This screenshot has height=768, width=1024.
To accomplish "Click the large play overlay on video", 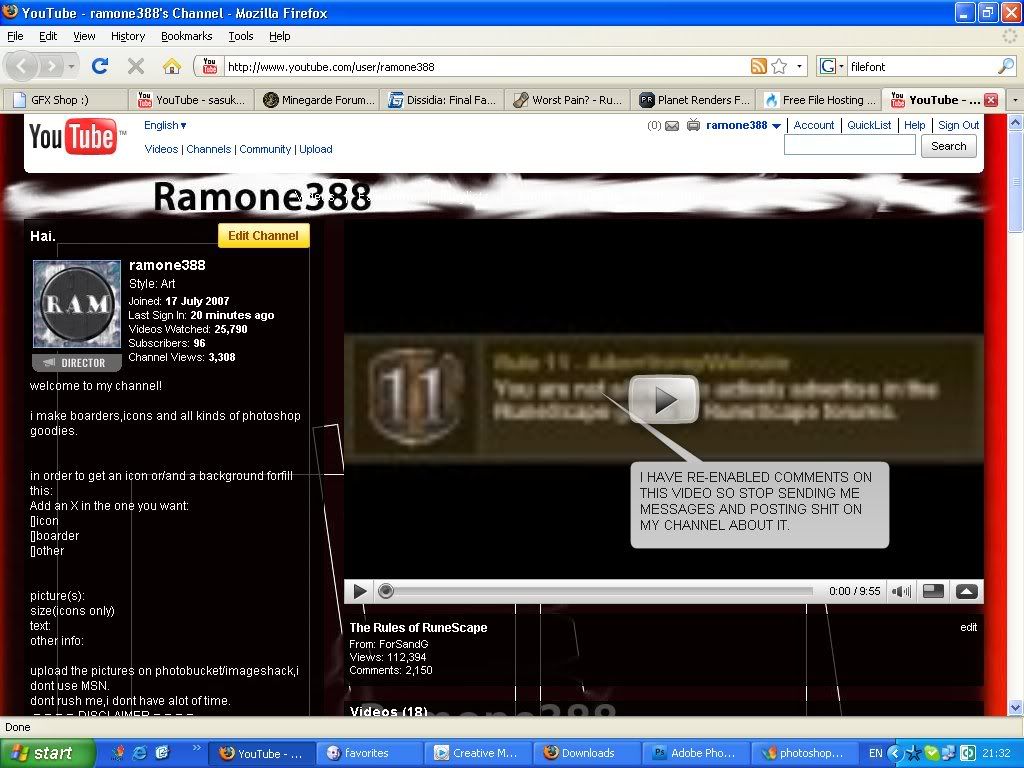I will tap(663, 400).
